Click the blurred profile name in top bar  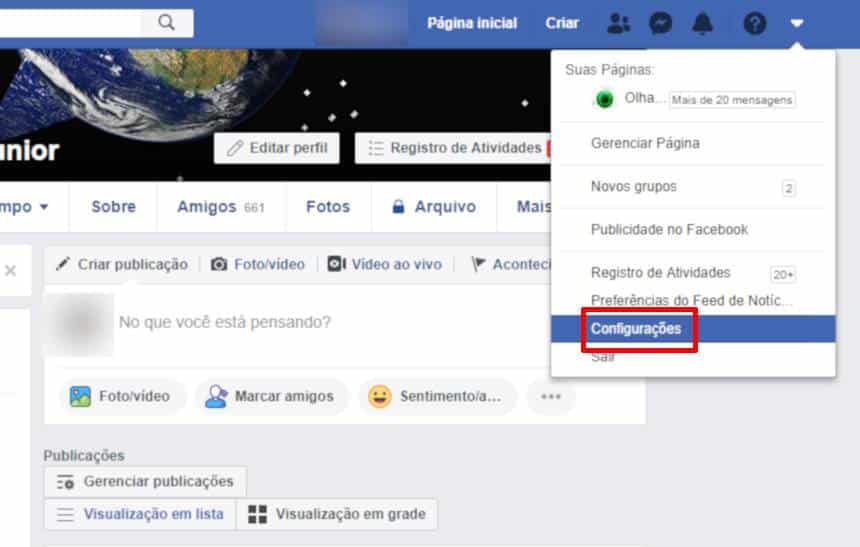click(x=361, y=23)
